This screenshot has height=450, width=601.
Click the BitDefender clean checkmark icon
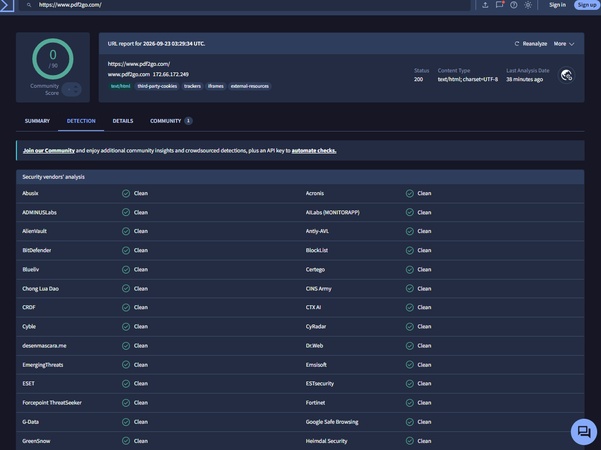point(126,250)
